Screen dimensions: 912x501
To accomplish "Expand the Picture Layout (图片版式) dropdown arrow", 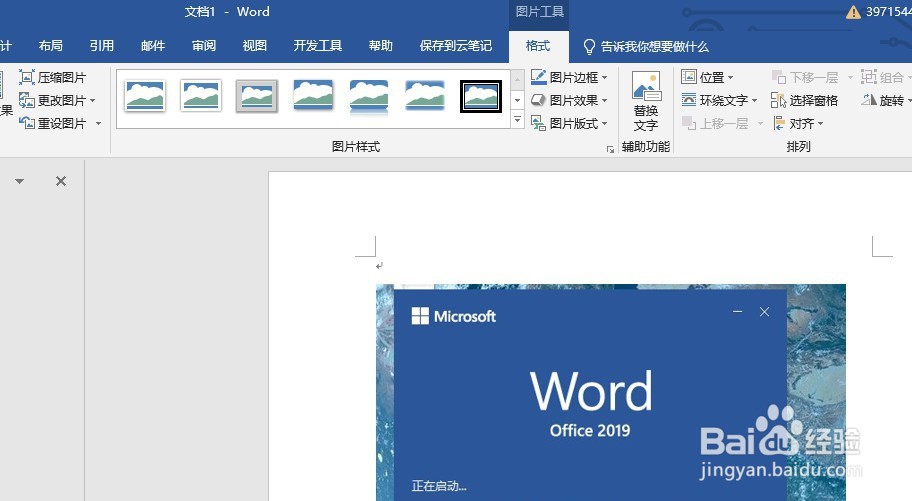I will pos(605,123).
